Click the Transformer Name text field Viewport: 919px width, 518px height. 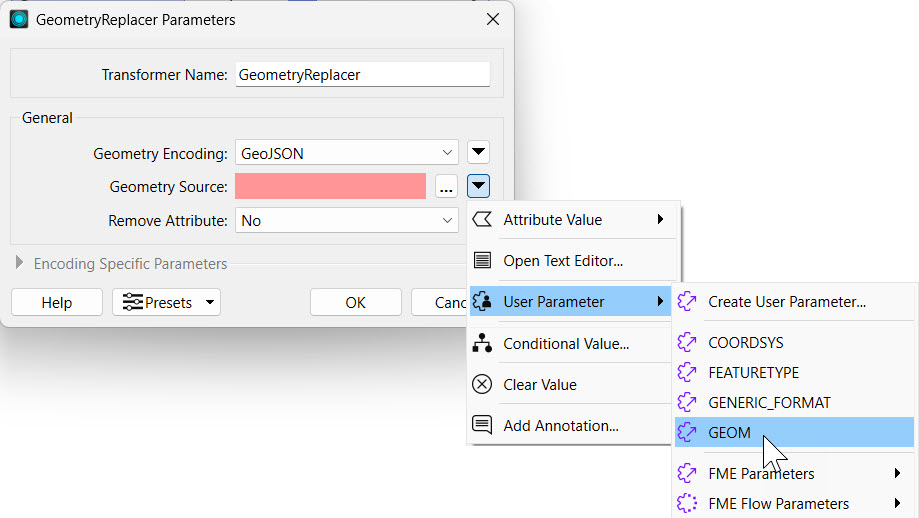363,75
